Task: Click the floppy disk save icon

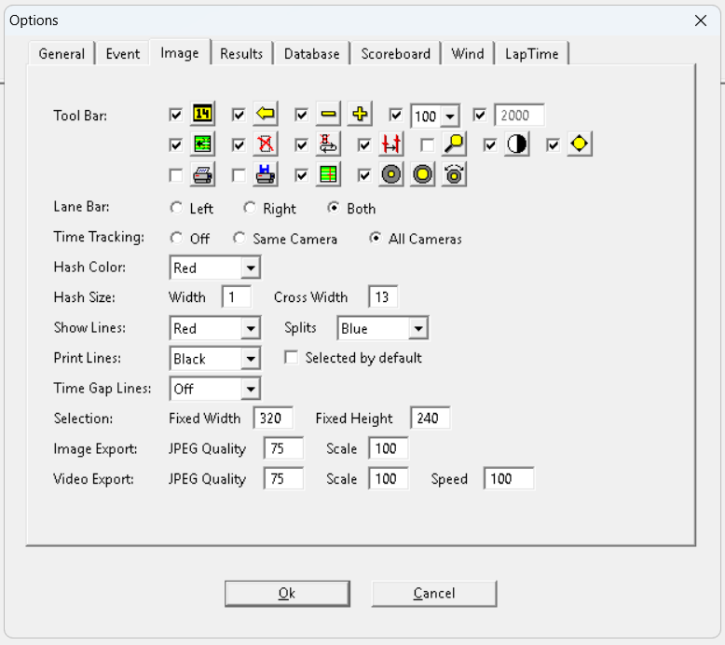Action: (x=265, y=175)
